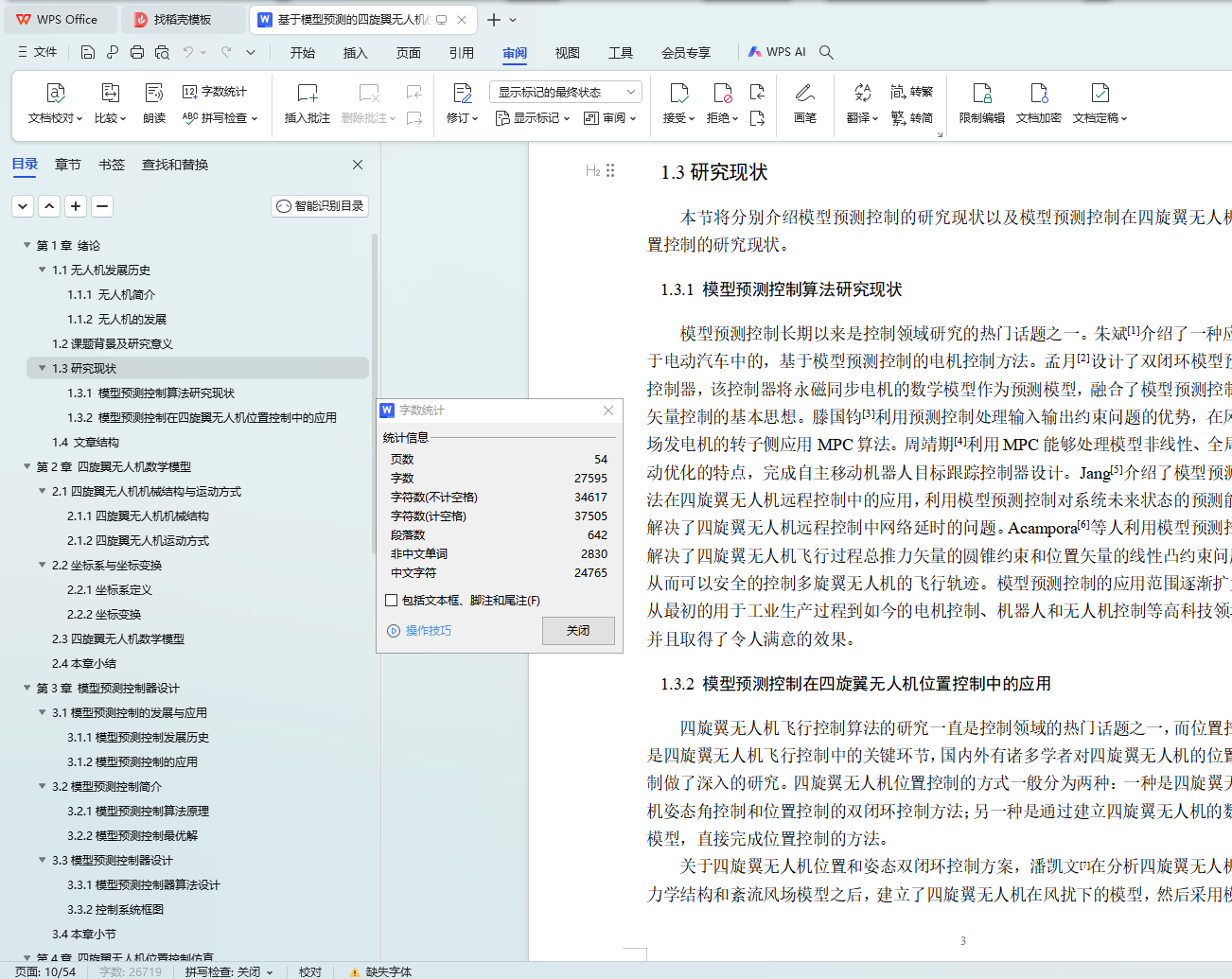Convert text with 转简
This screenshot has width=1232, height=979.
[912, 118]
